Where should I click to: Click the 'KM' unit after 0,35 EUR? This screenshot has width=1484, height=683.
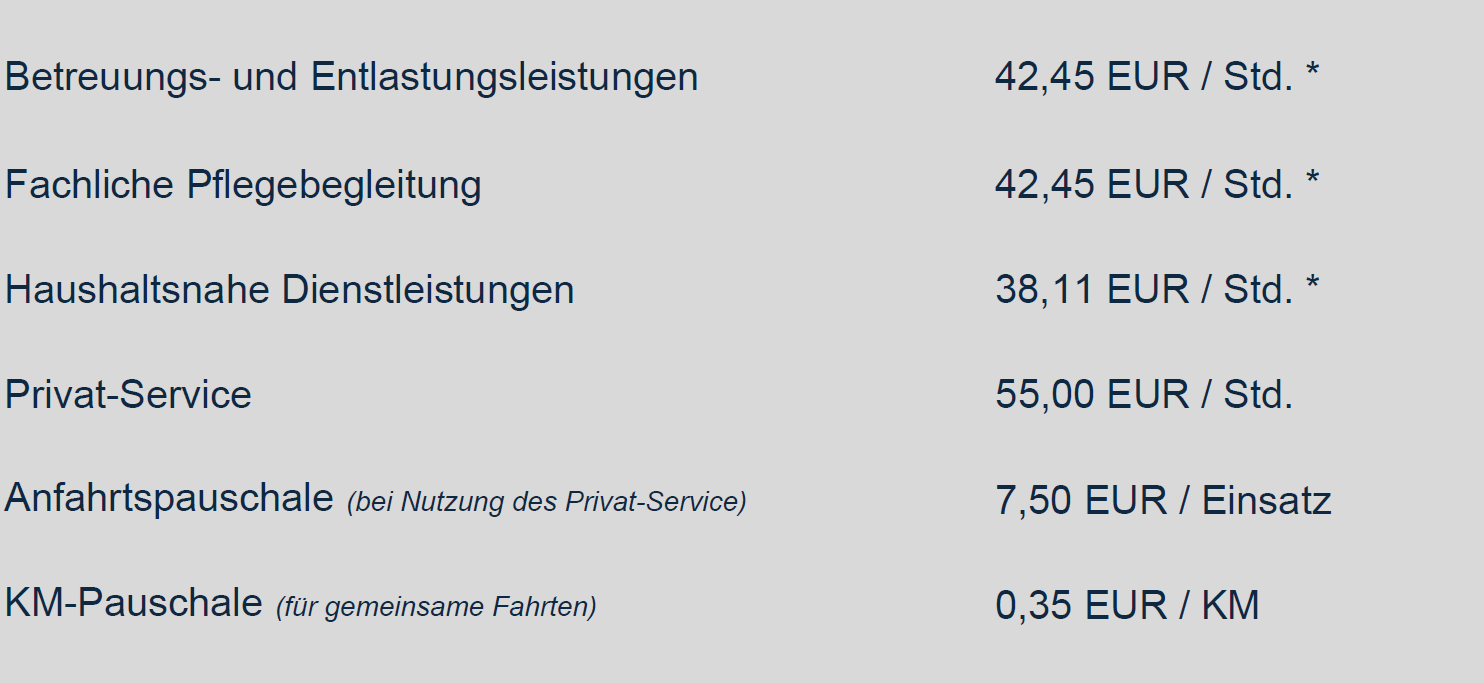point(1230,605)
